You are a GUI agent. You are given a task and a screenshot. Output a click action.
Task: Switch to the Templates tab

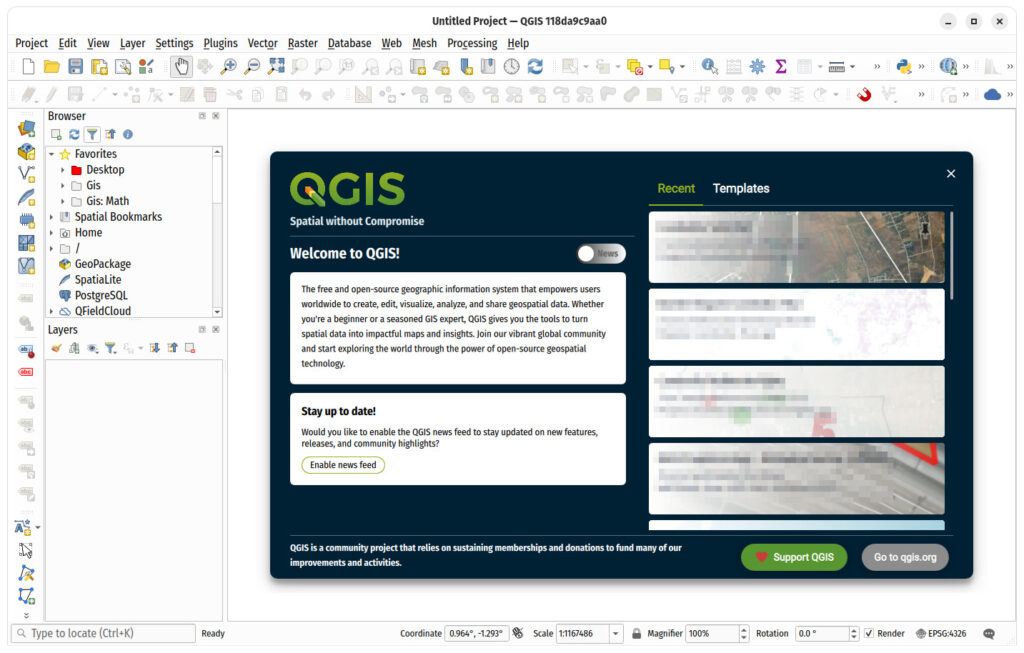pos(740,188)
